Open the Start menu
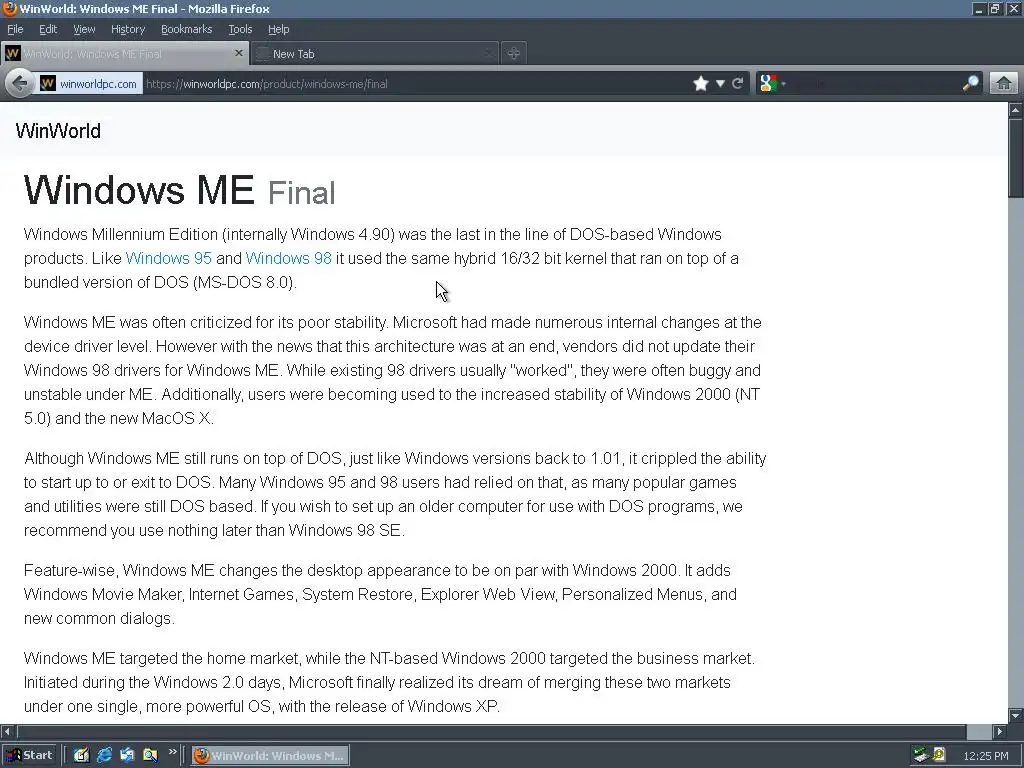This screenshot has height=768, width=1024. pyautogui.click(x=29, y=755)
